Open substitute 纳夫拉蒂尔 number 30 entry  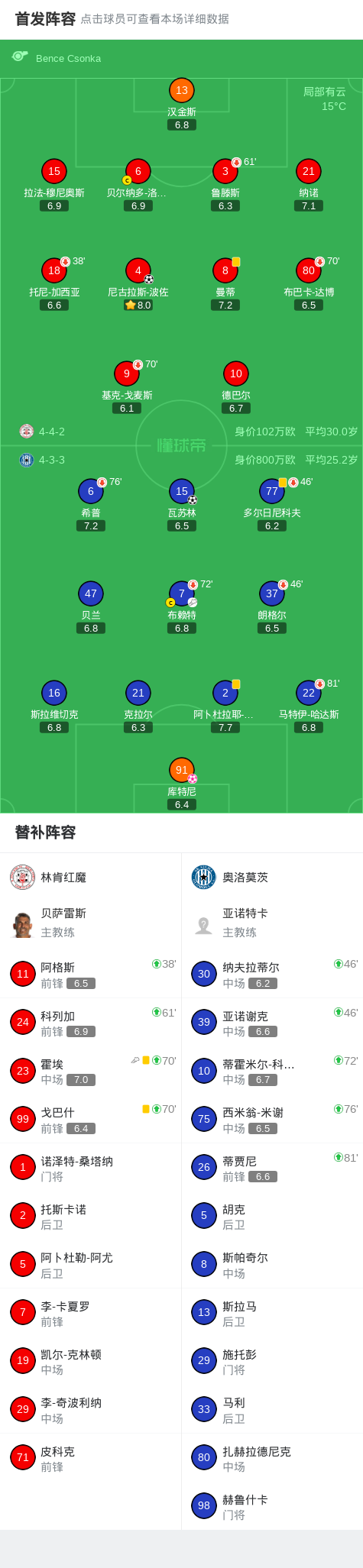(x=272, y=974)
